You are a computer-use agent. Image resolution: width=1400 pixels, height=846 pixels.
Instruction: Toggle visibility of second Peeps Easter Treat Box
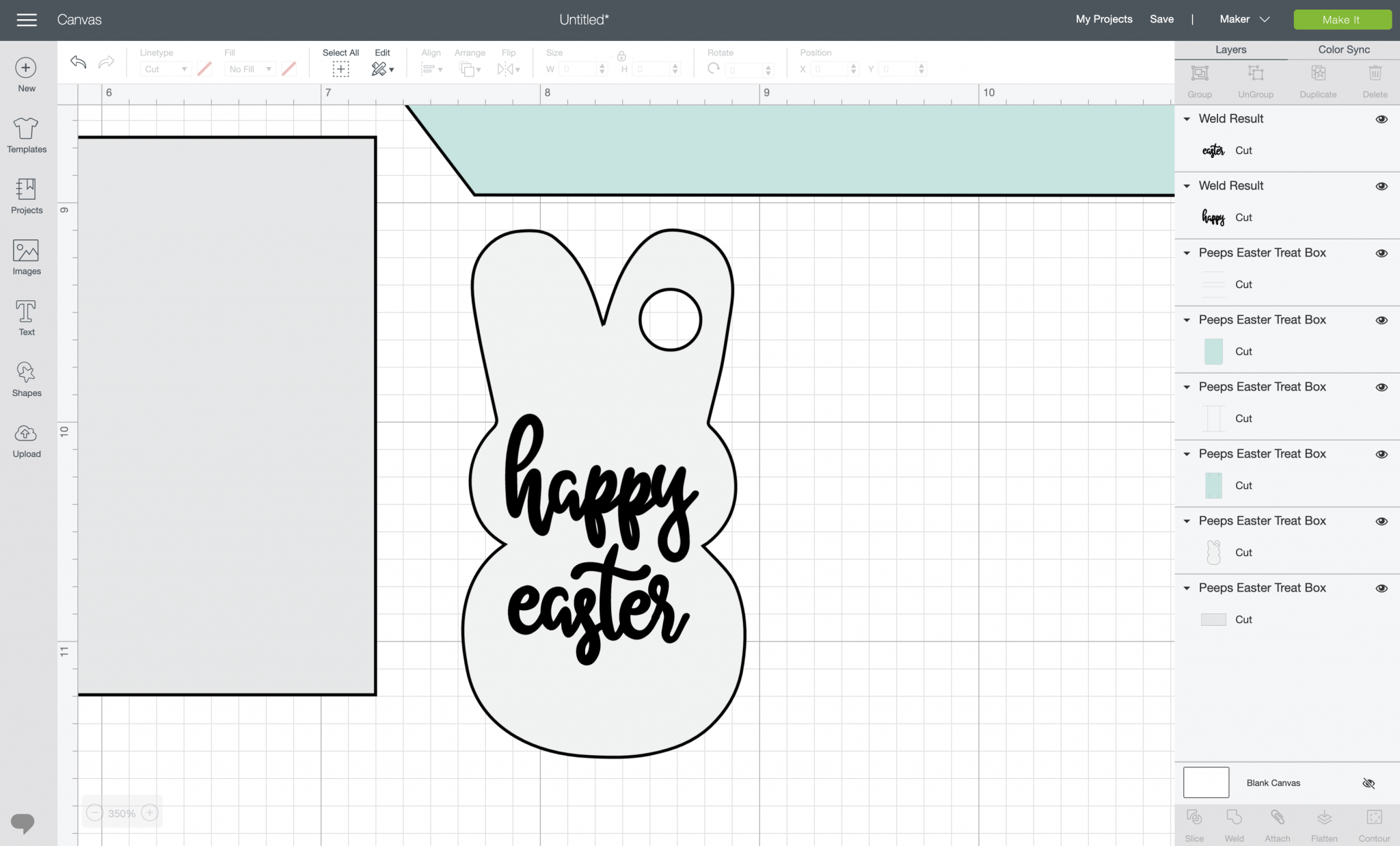pos(1382,320)
